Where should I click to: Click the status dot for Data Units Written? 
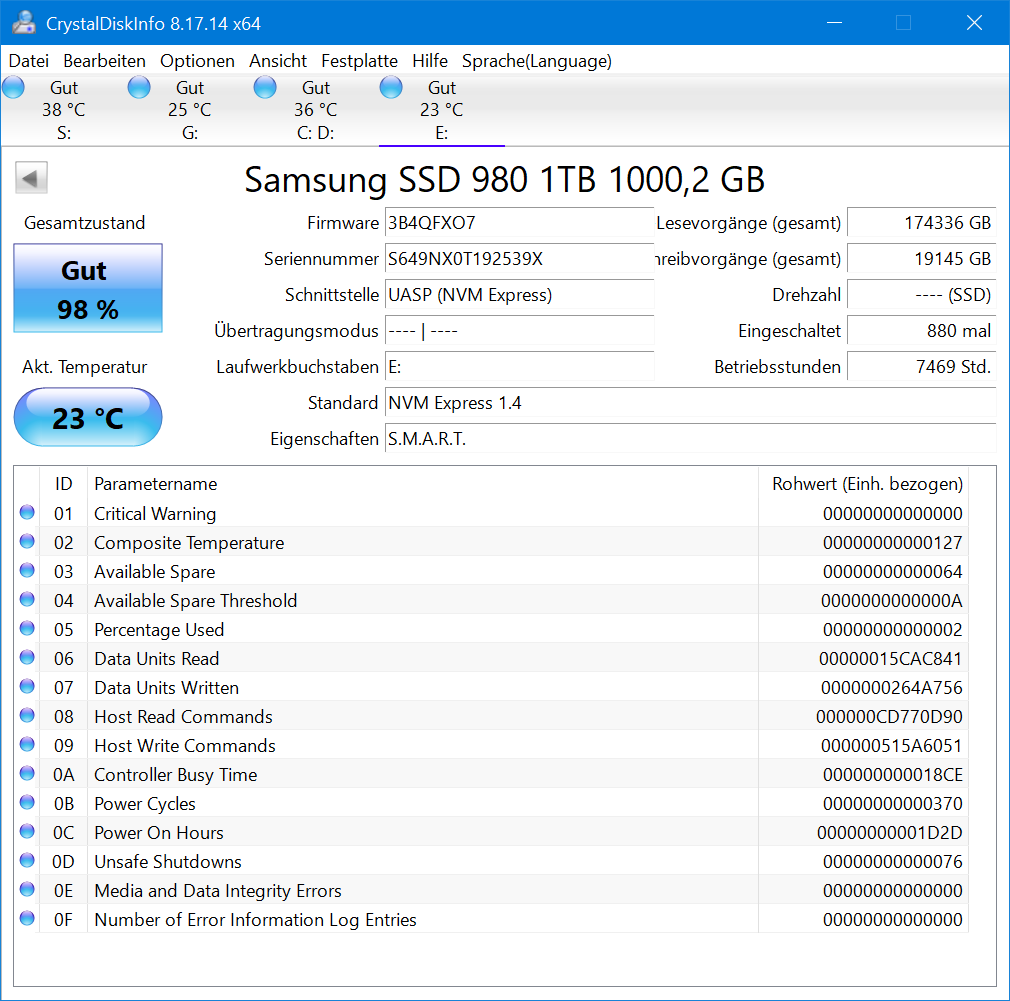point(27,686)
